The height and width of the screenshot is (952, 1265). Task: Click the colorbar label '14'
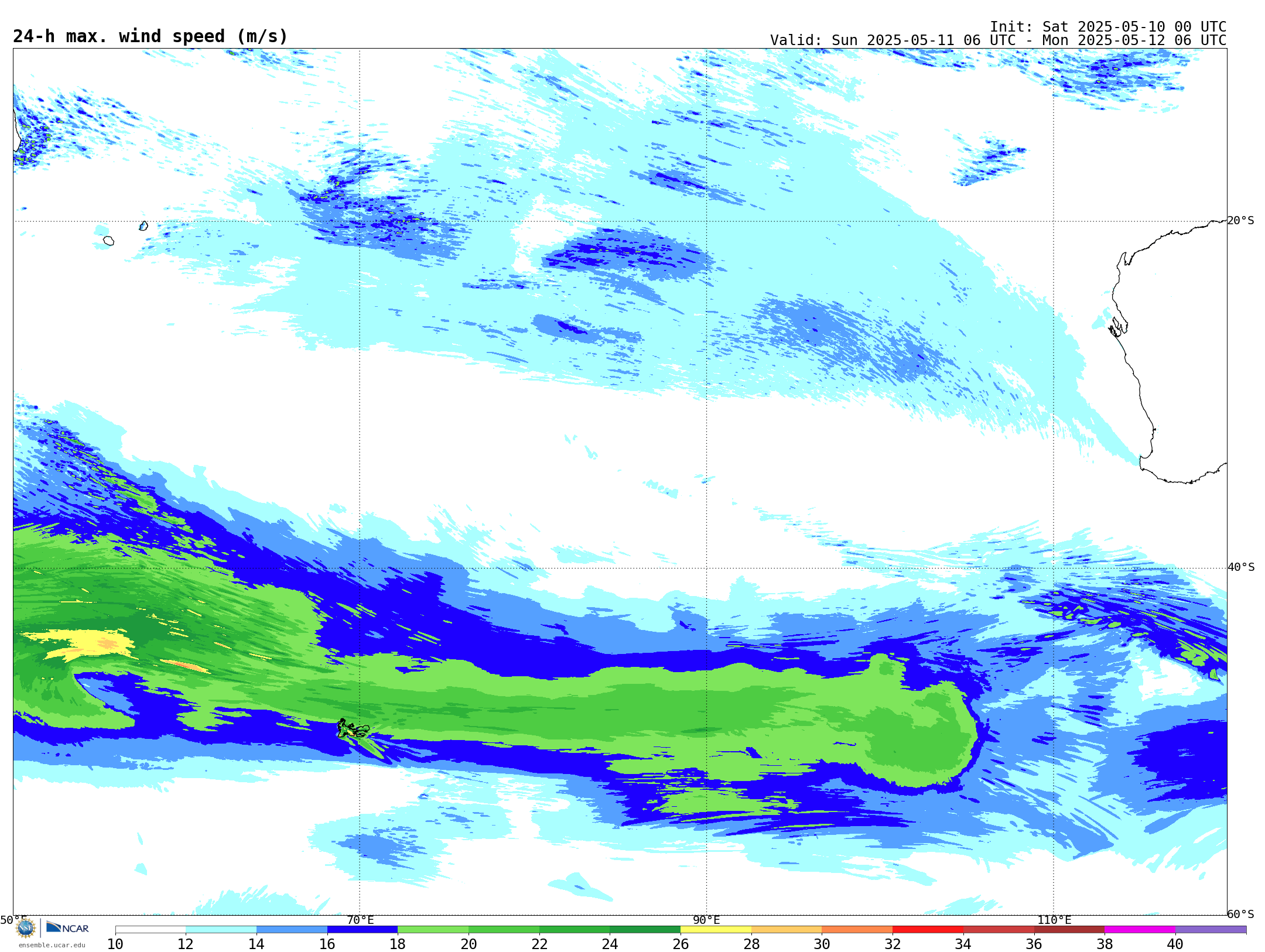coord(257,944)
